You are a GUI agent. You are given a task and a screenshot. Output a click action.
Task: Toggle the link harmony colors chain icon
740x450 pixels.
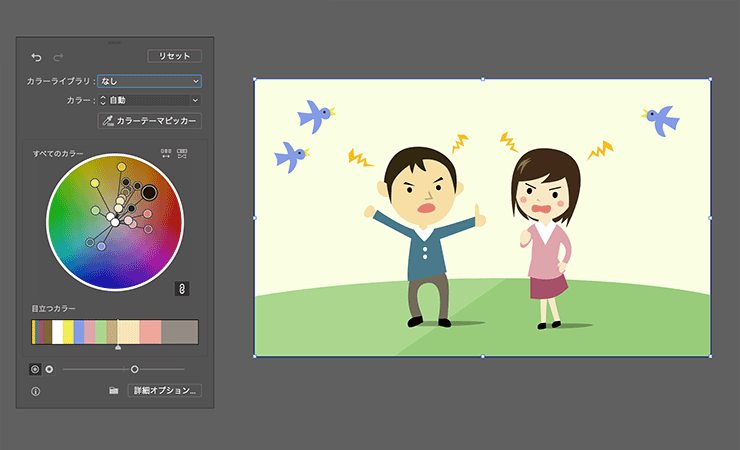(x=182, y=288)
